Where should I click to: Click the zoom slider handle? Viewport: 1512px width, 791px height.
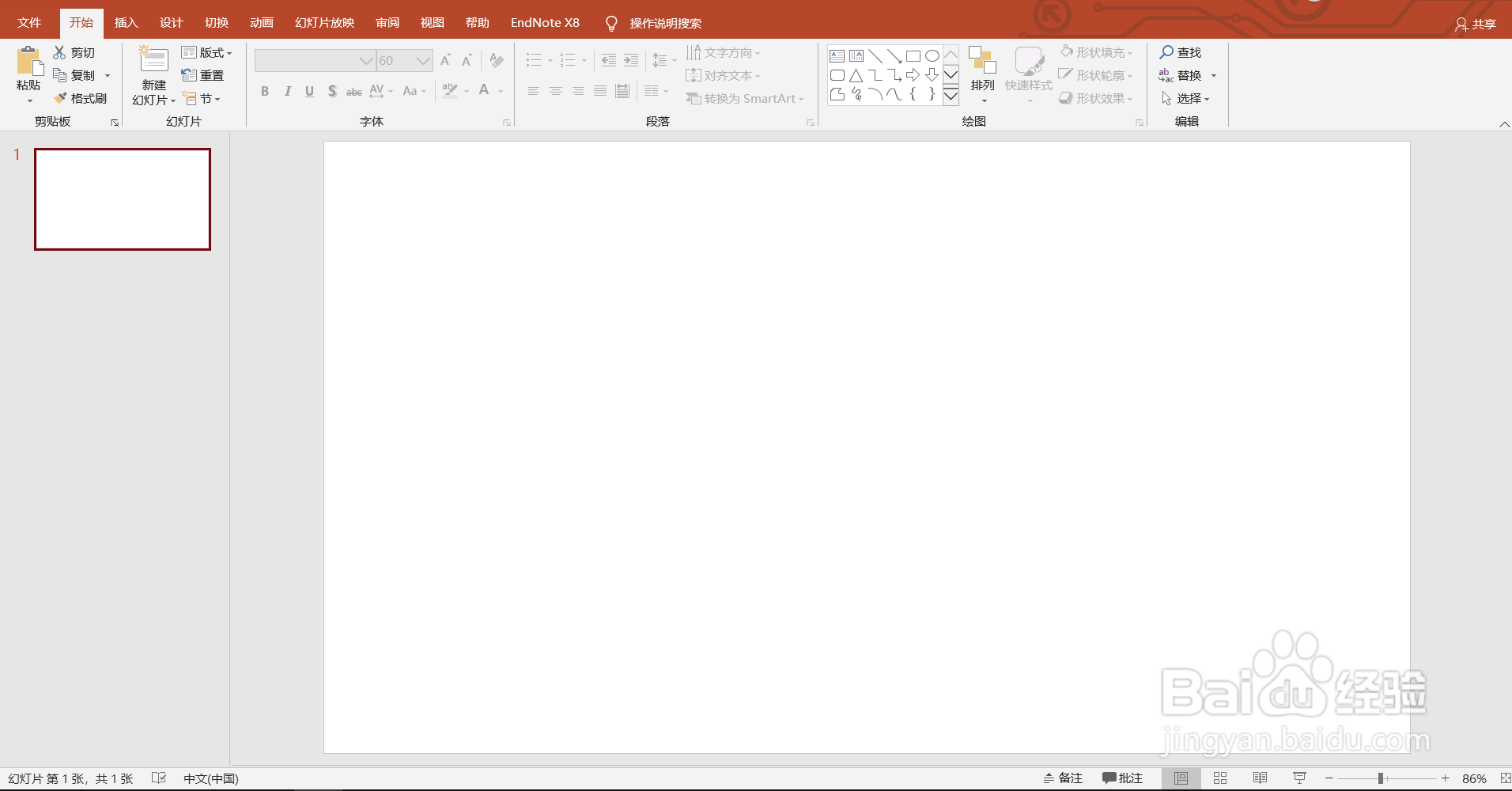pyautogui.click(x=1381, y=778)
